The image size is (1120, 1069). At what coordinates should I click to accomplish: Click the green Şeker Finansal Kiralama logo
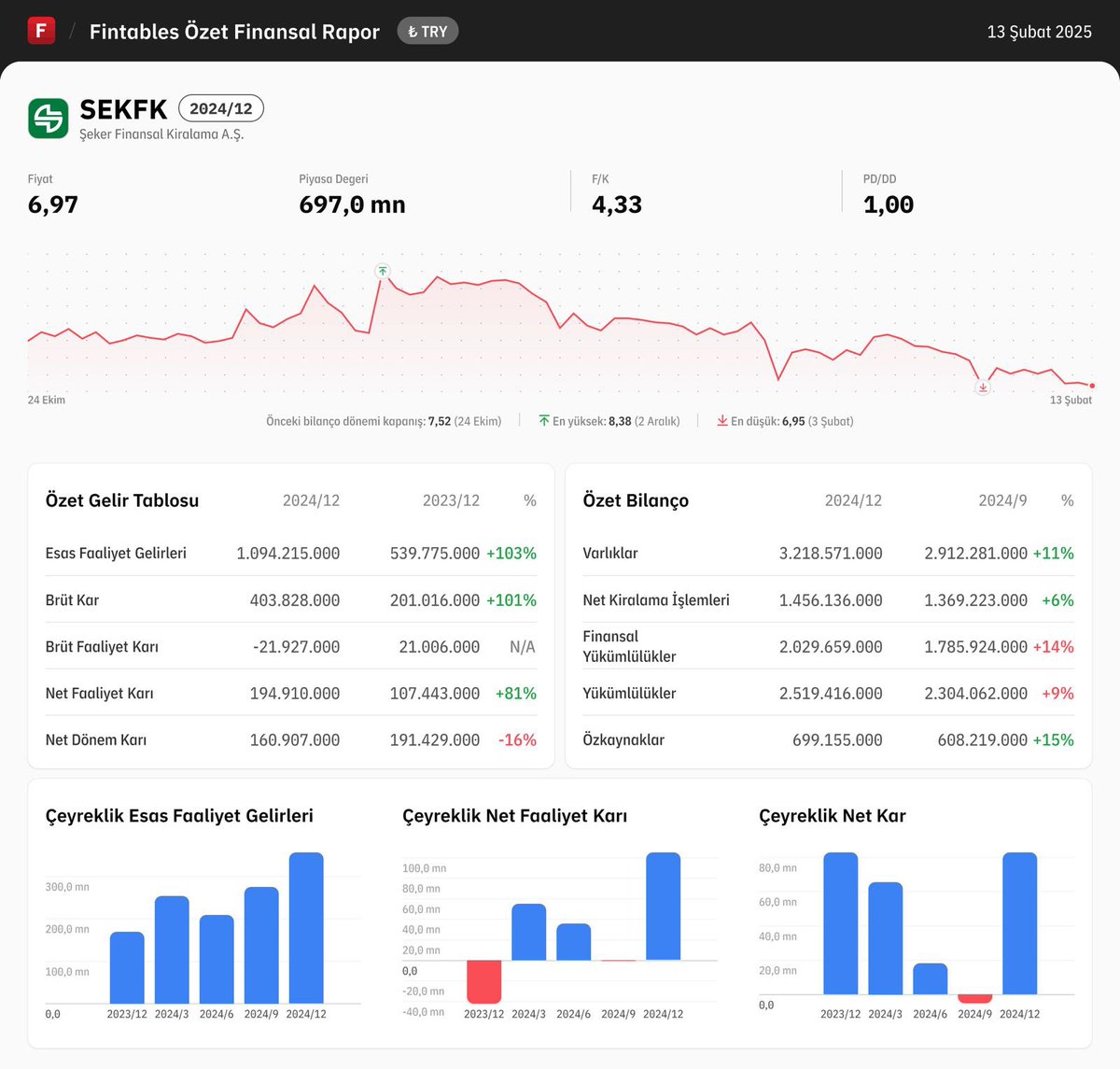pyautogui.click(x=48, y=119)
